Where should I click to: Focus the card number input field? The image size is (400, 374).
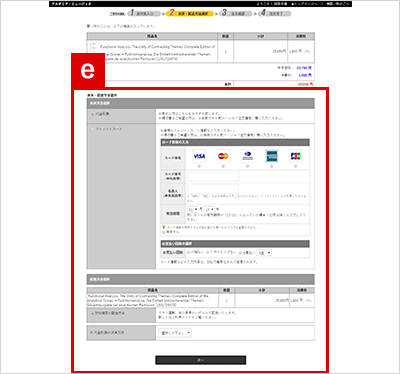click(213, 176)
